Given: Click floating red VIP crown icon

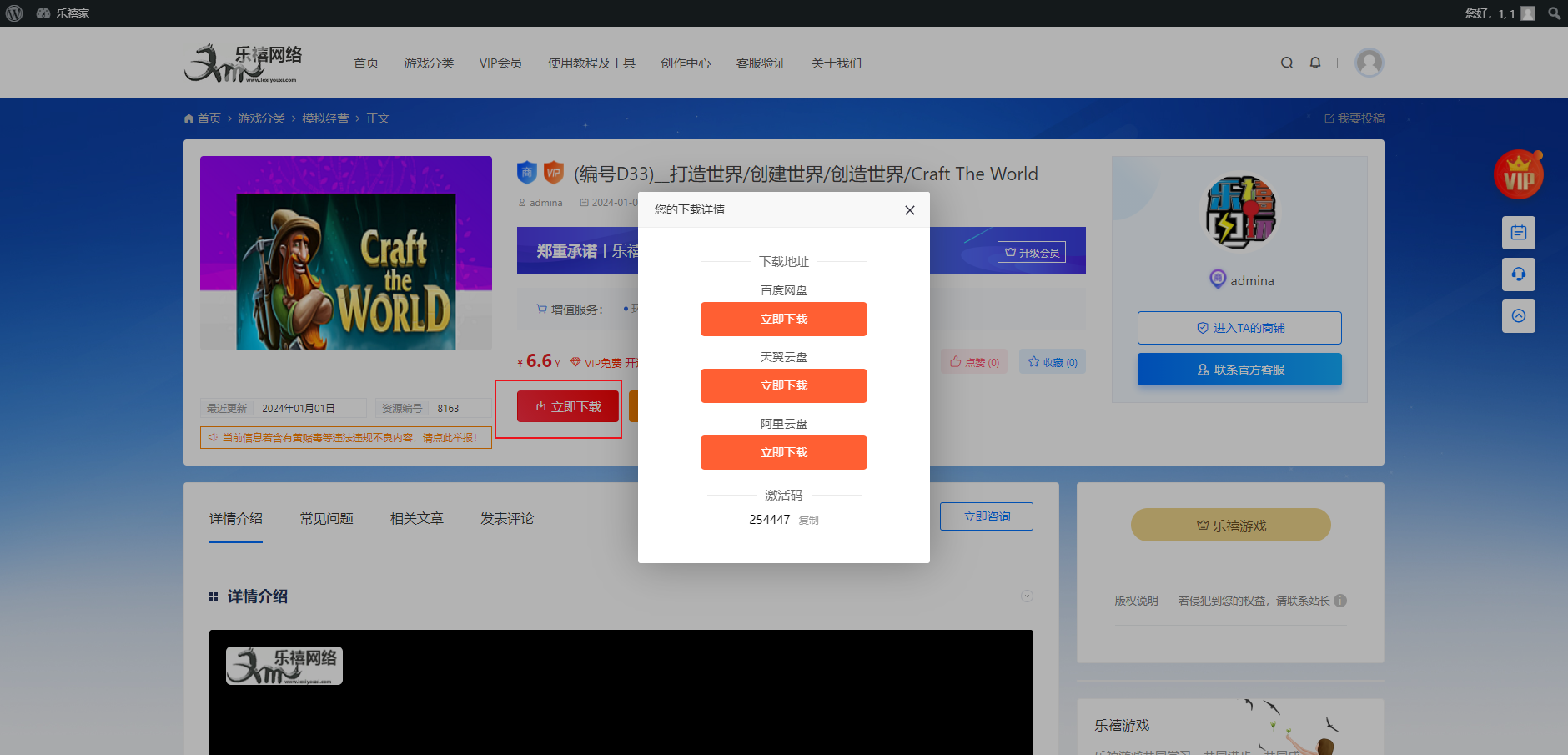Looking at the screenshot, I should click(1519, 175).
